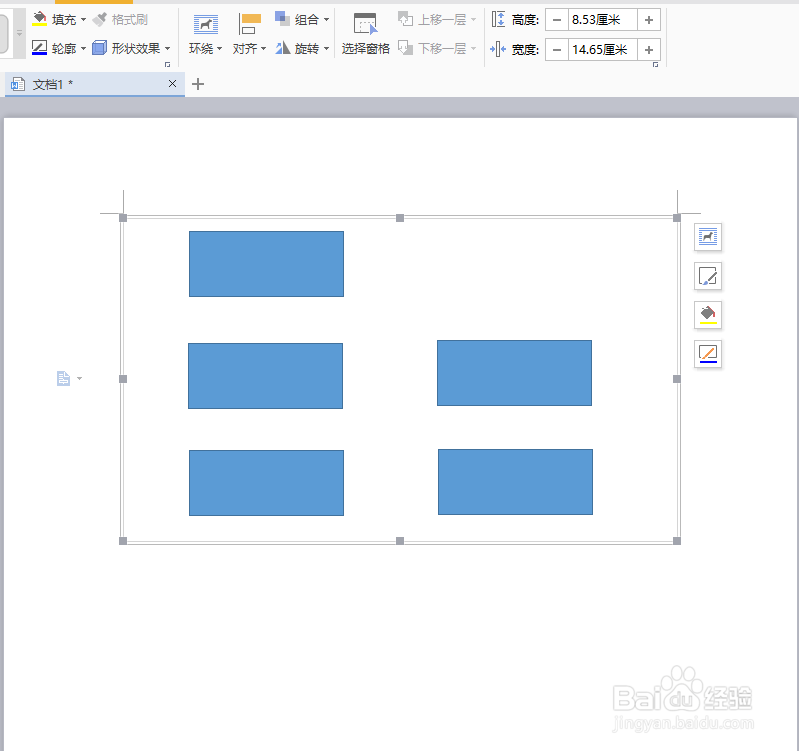
Task: Open the Rotate (旋转) menu
Action: 302,48
